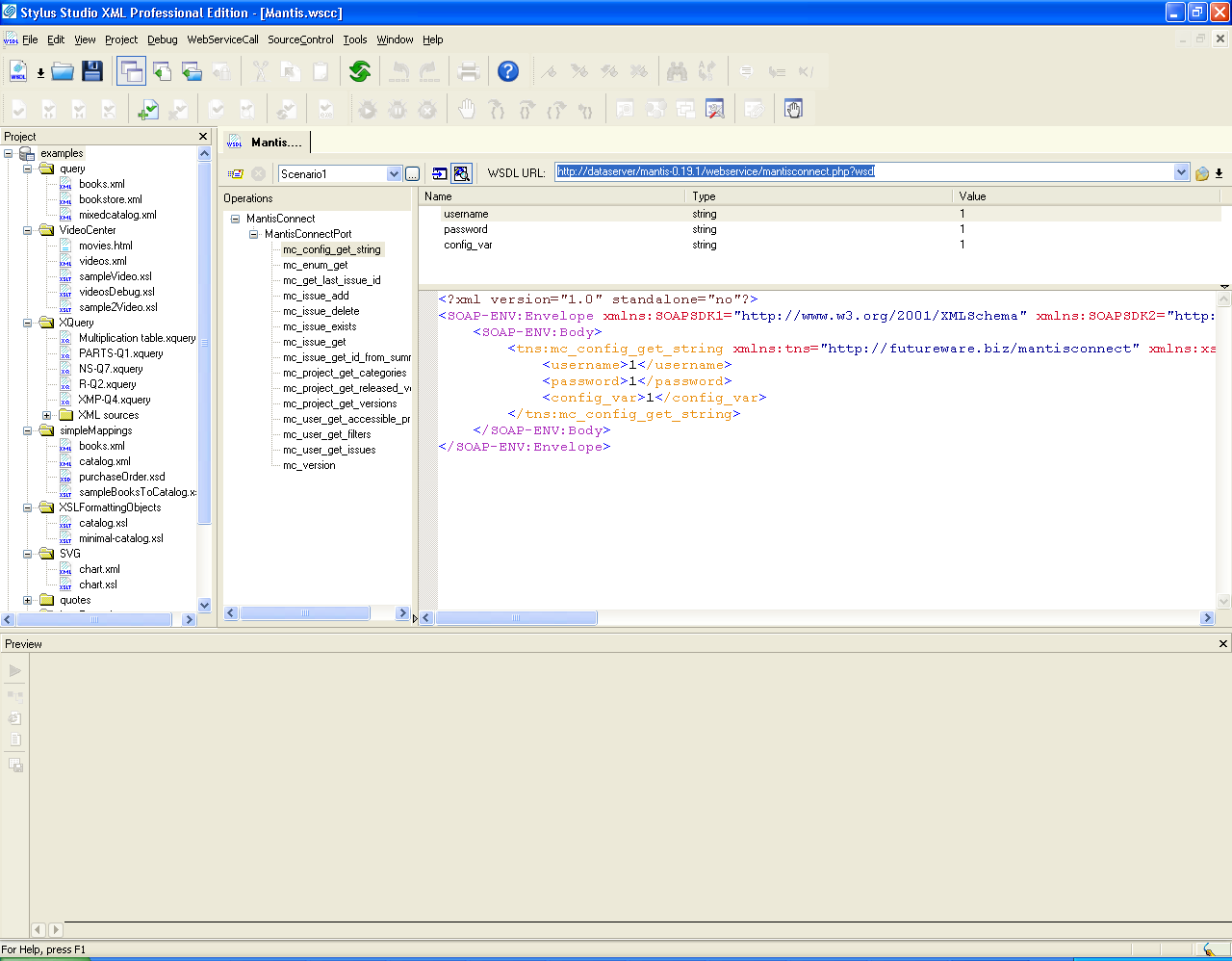The image size is (1232, 961).
Task: Click the blue arrow icon beside scenario ellipsis
Action: 440,173
